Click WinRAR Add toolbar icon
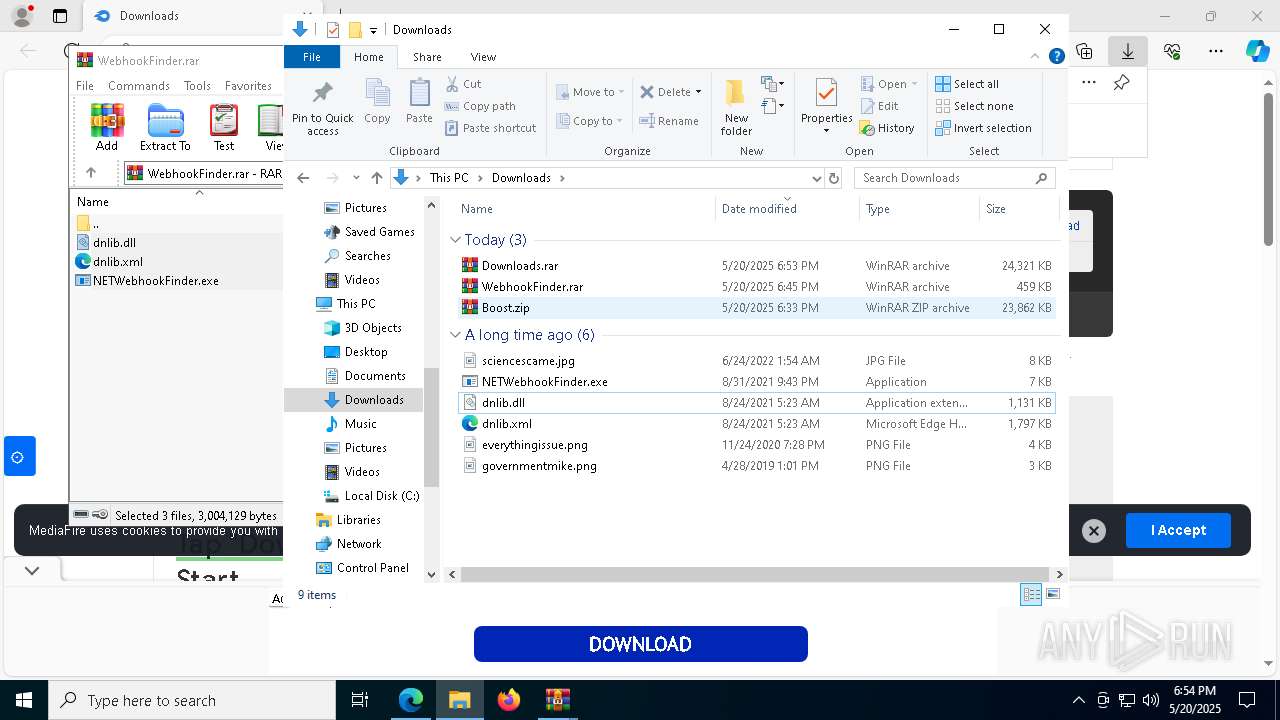The image size is (1280, 720). click(x=107, y=128)
